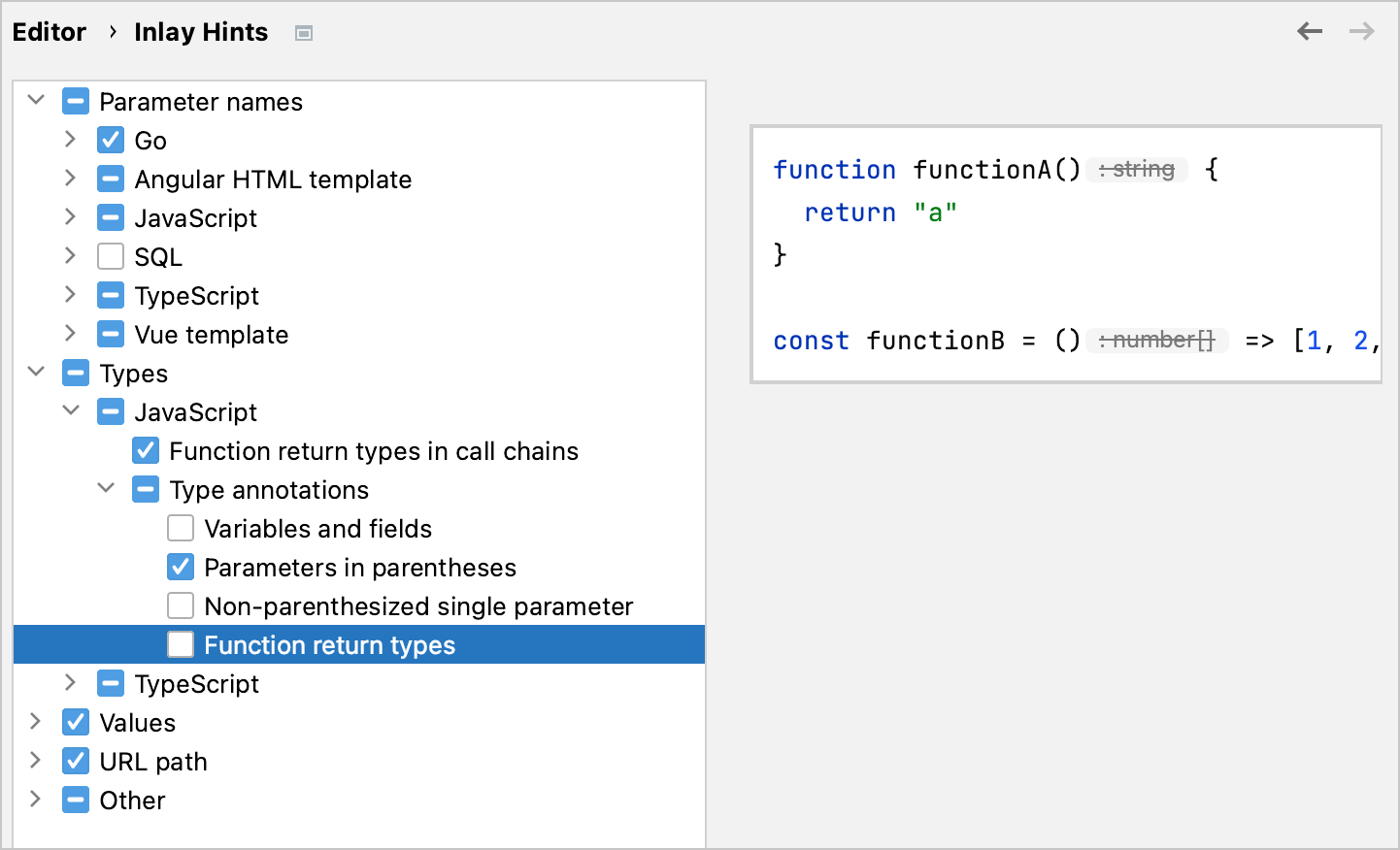Collapse the Types section
The image size is (1400, 850).
pos(36,373)
